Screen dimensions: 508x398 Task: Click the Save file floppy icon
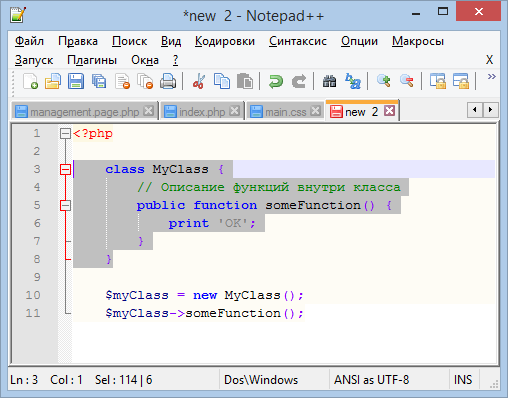(76, 81)
